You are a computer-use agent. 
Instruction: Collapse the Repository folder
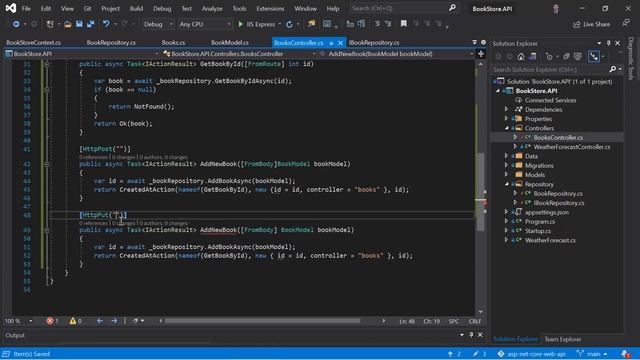click(x=507, y=184)
